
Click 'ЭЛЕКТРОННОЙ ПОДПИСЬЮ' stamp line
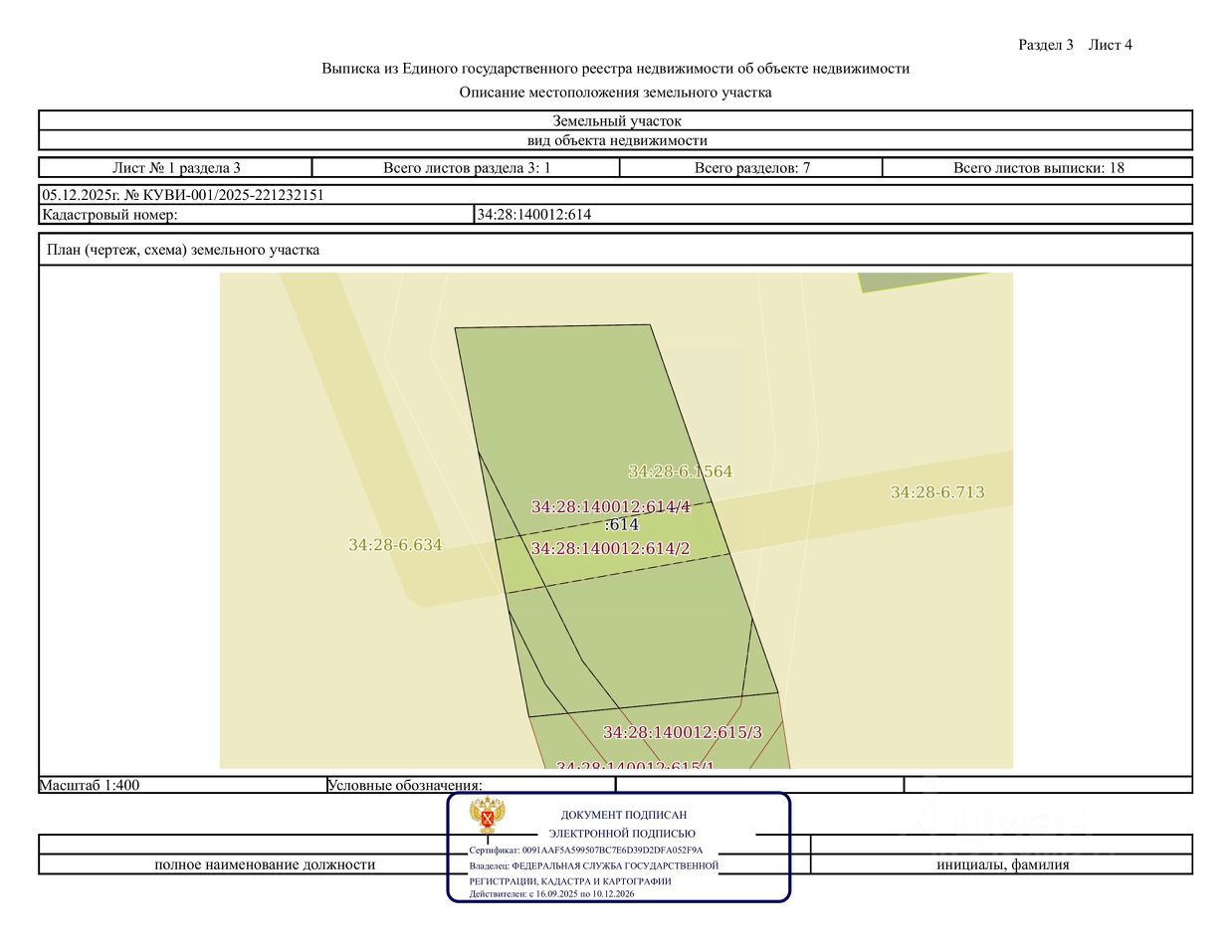(622, 834)
